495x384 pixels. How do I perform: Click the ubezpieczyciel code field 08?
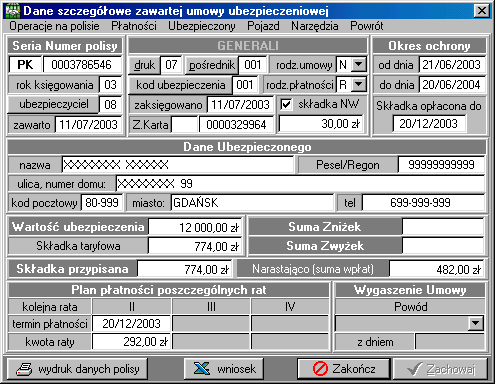(110, 105)
